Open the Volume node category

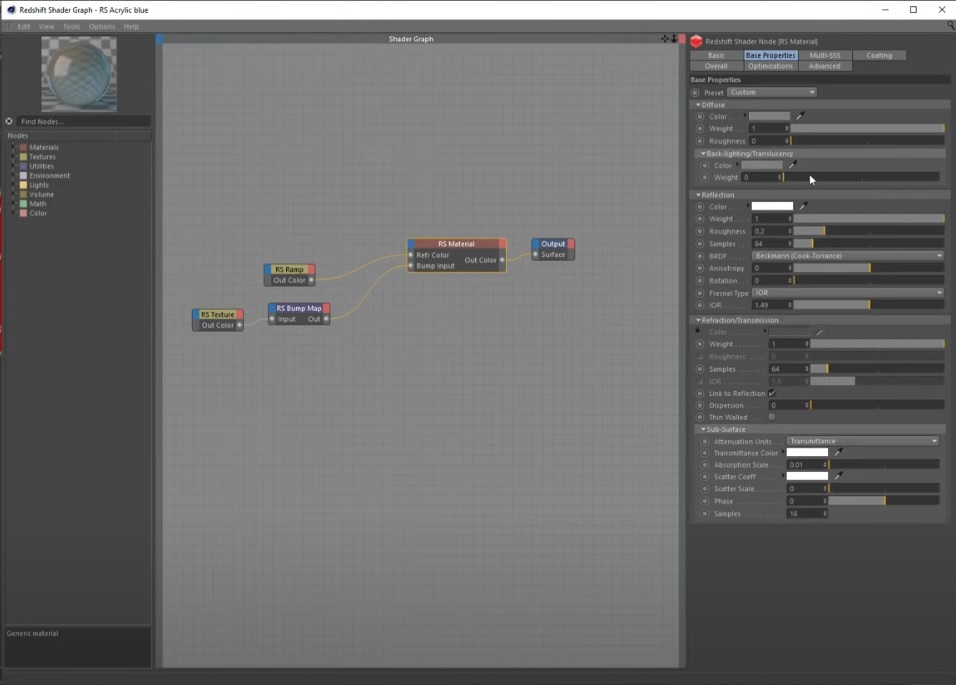tap(41, 194)
